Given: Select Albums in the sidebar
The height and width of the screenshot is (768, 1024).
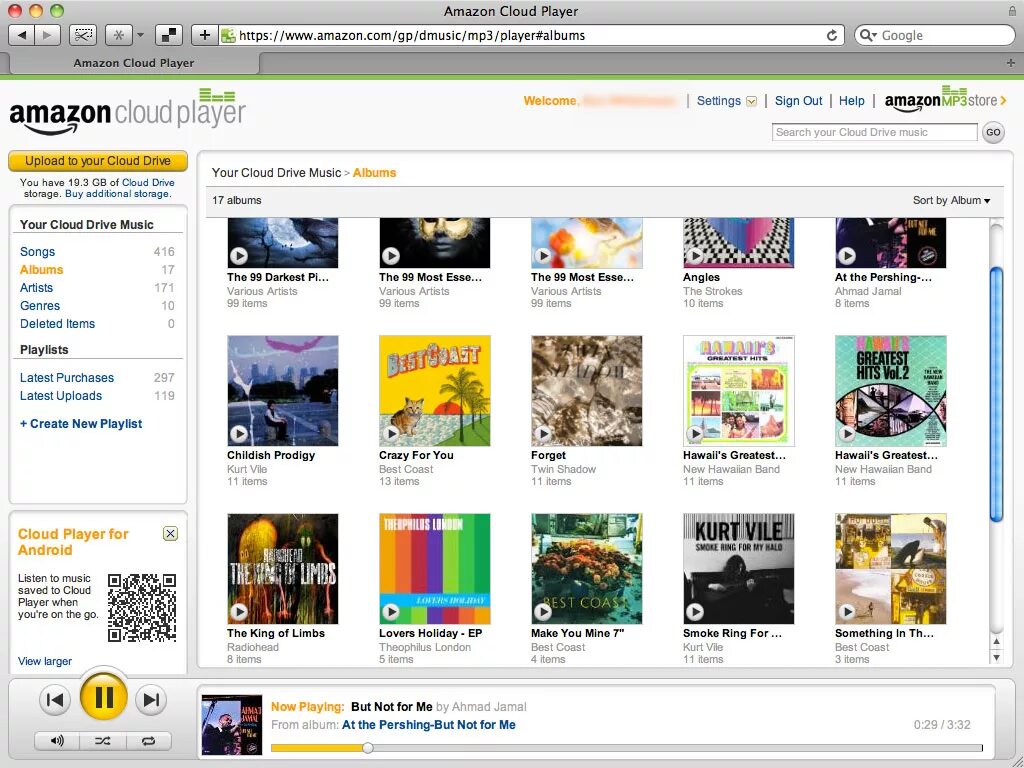Looking at the screenshot, I should coord(41,270).
